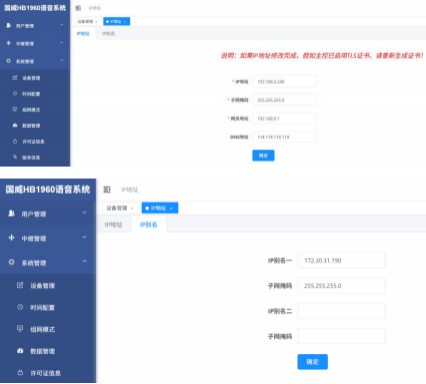Click 中继管理 icon in lower screenshot sidebar
426x384 pixels.
(11, 237)
